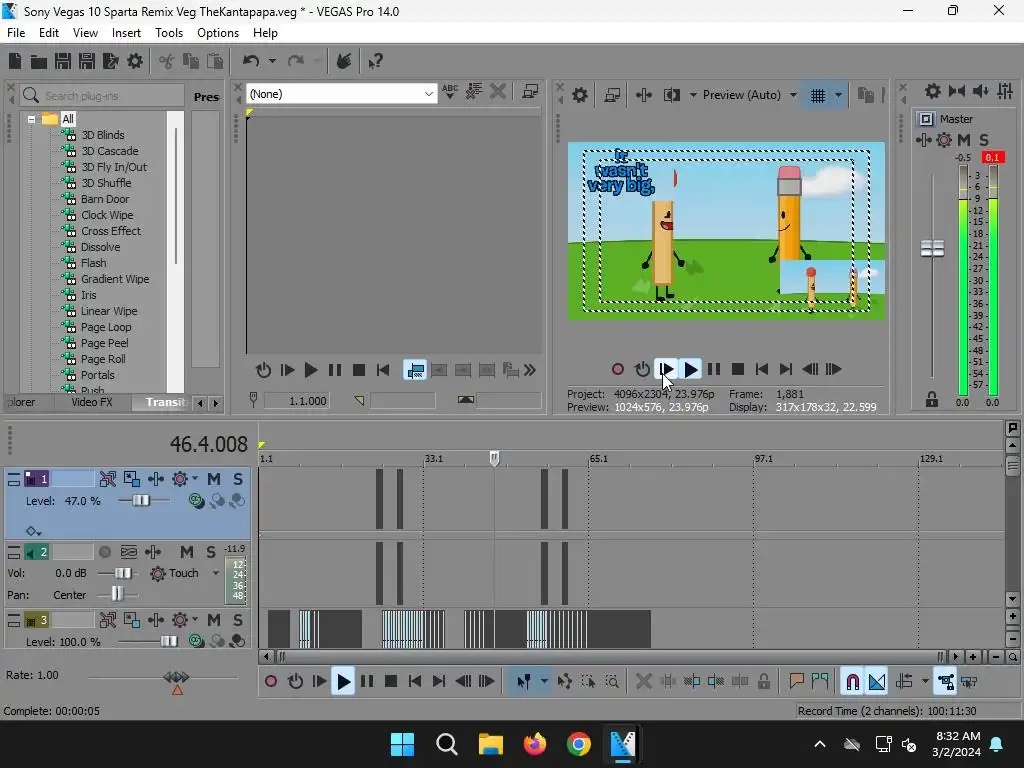The height and width of the screenshot is (768, 1024).
Task: Open edit tool selector dropdown arrow
Action: pyautogui.click(x=544, y=682)
